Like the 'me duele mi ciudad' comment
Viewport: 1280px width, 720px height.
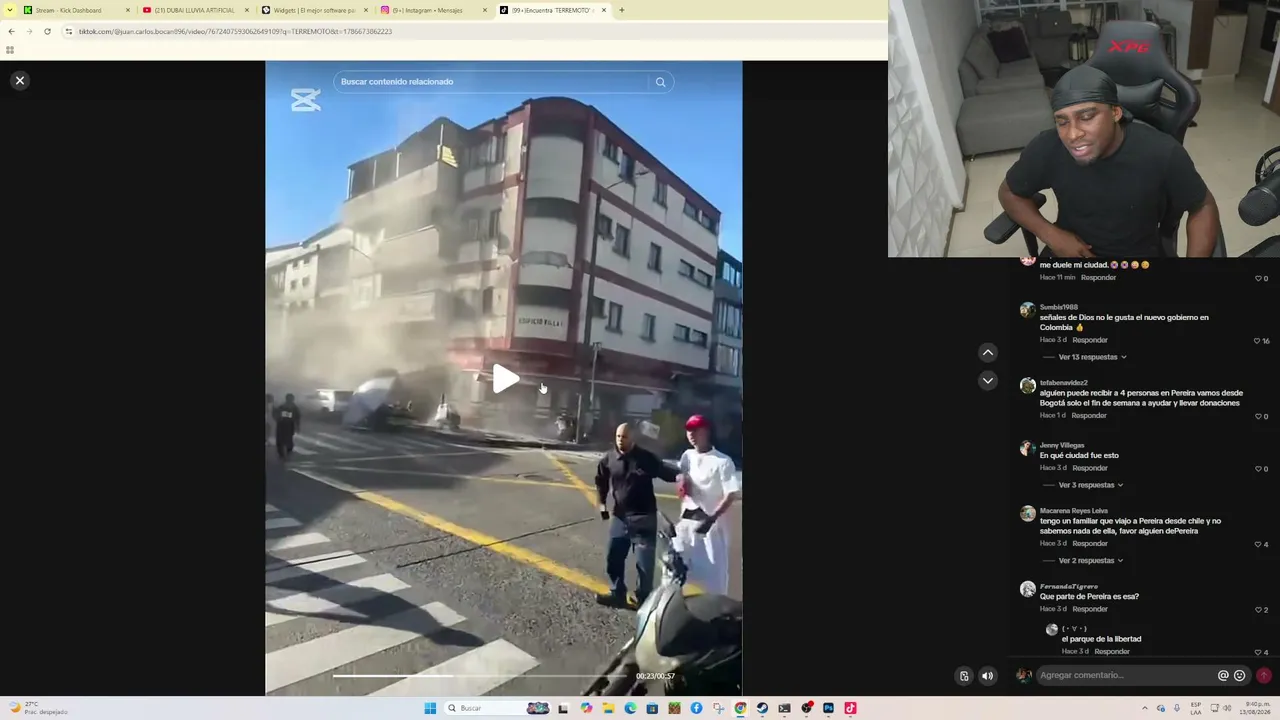1259,278
